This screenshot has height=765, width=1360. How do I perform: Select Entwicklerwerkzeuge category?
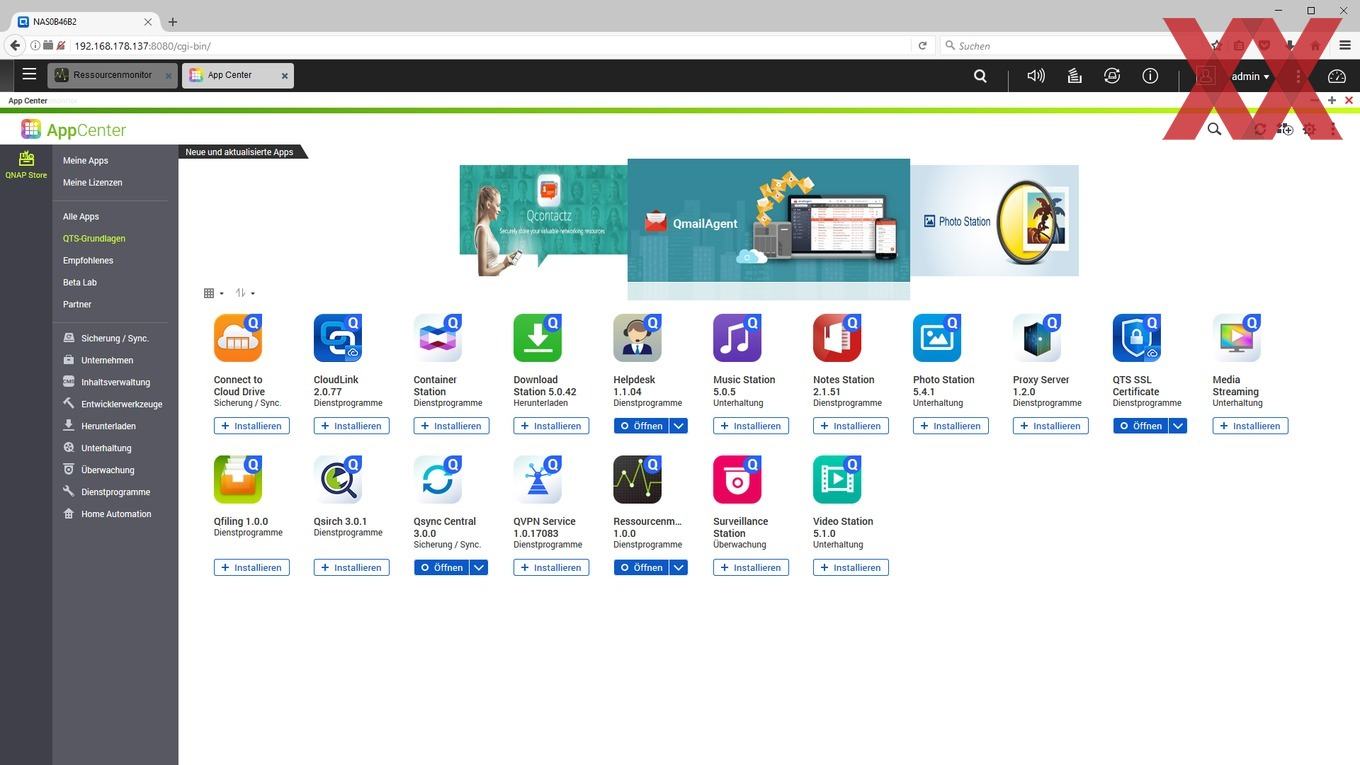click(113, 404)
